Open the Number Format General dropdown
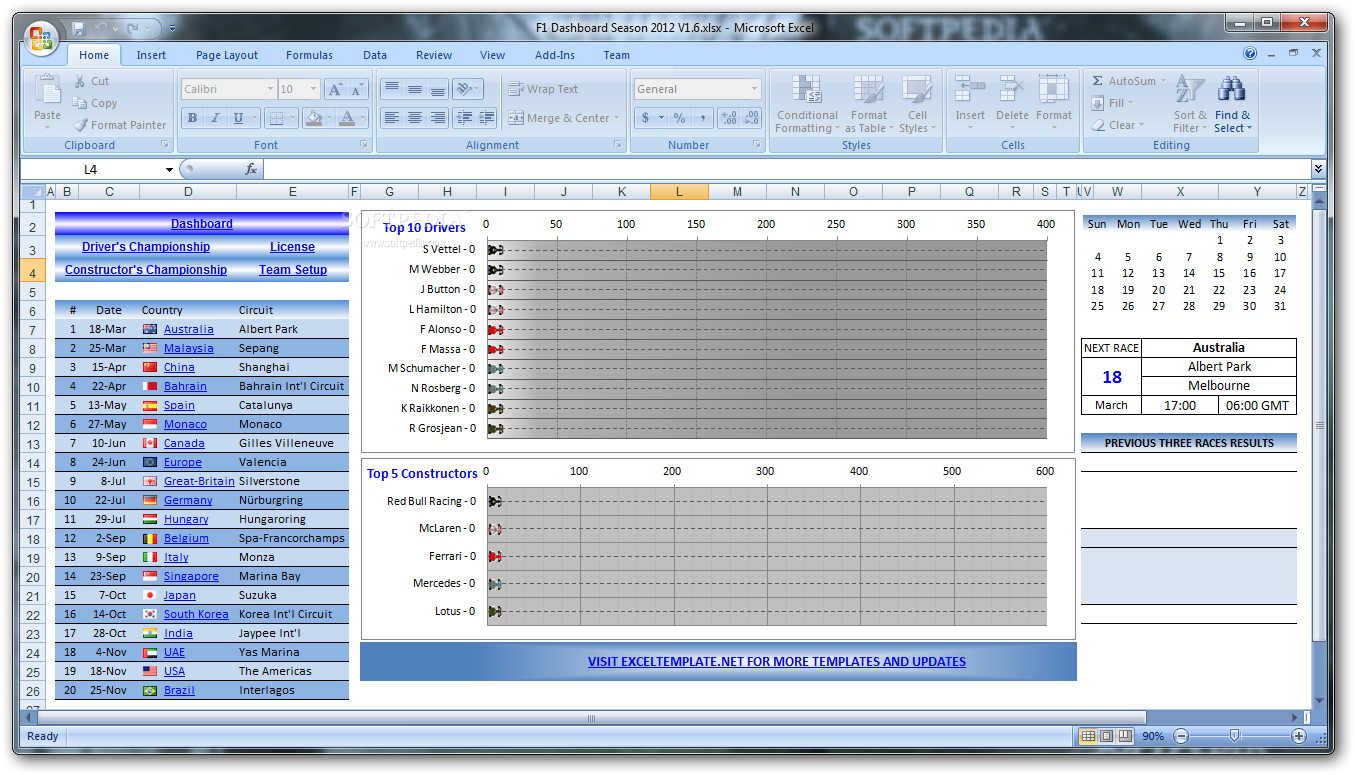This screenshot has width=1355, height=775. click(755, 89)
